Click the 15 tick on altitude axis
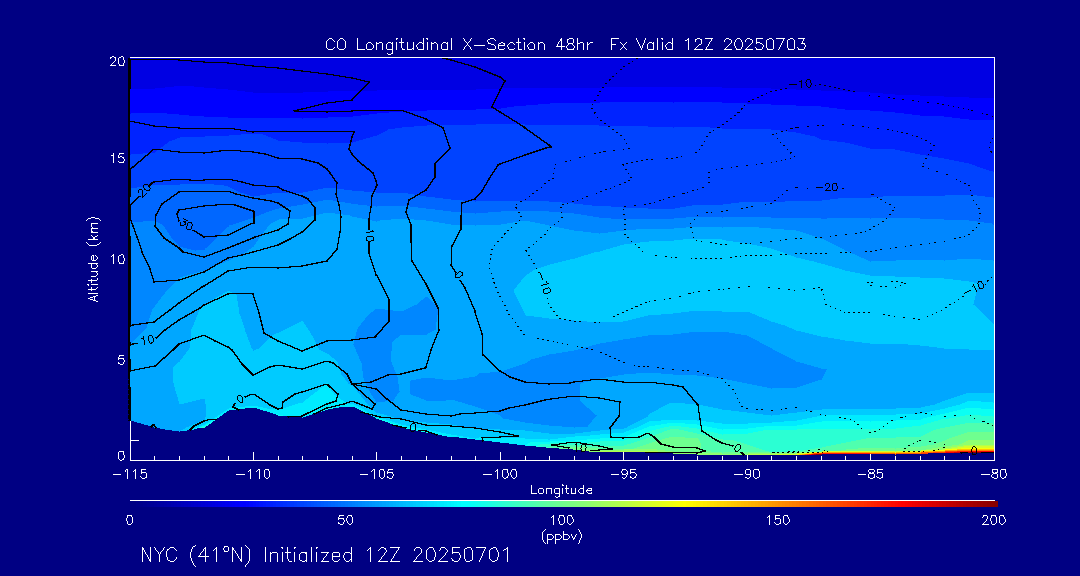Image resolution: width=1080 pixels, height=576 pixels. click(x=118, y=158)
